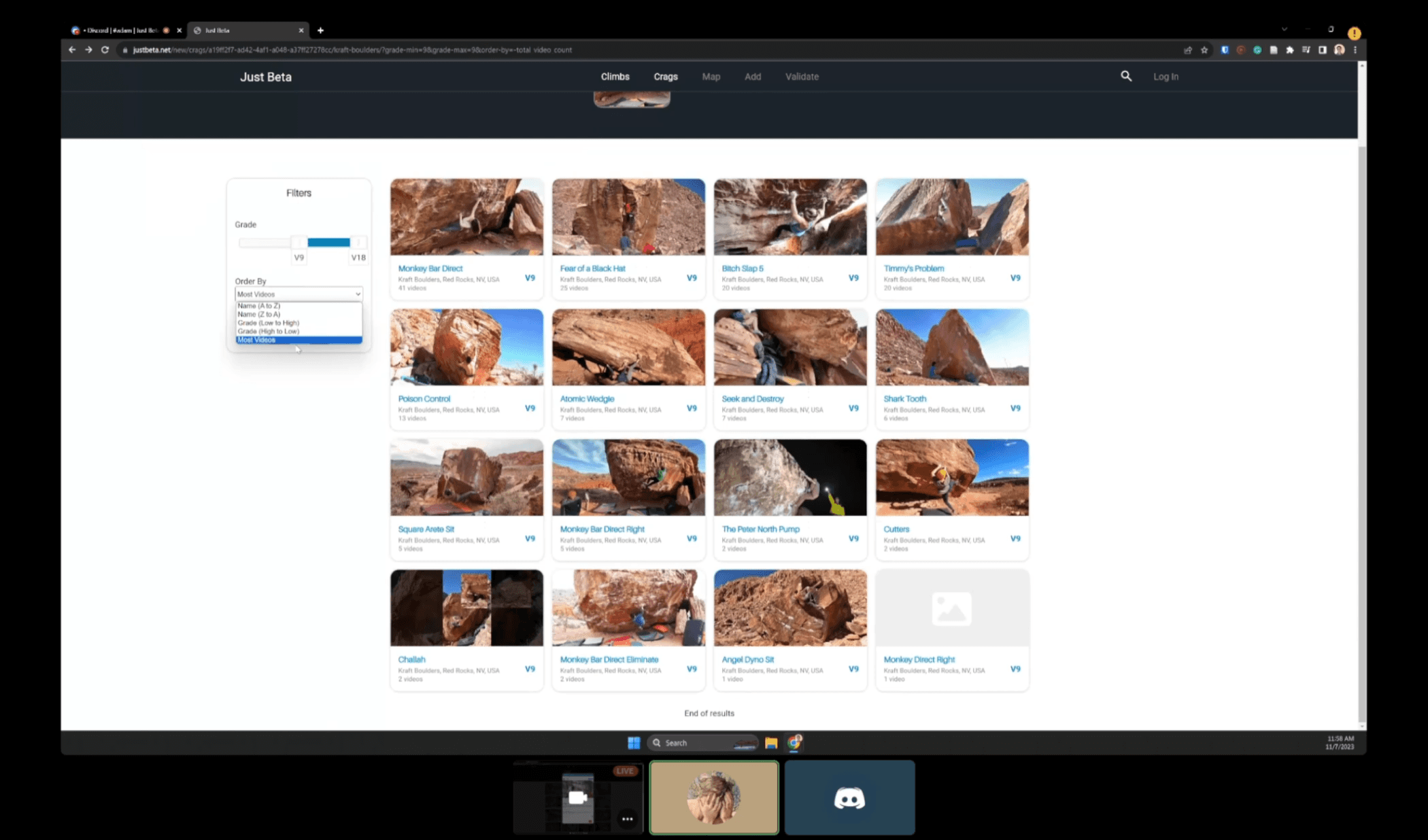Image resolution: width=1428 pixels, height=840 pixels.
Task: Open File Explorer from the taskbar
Action: 770,743
